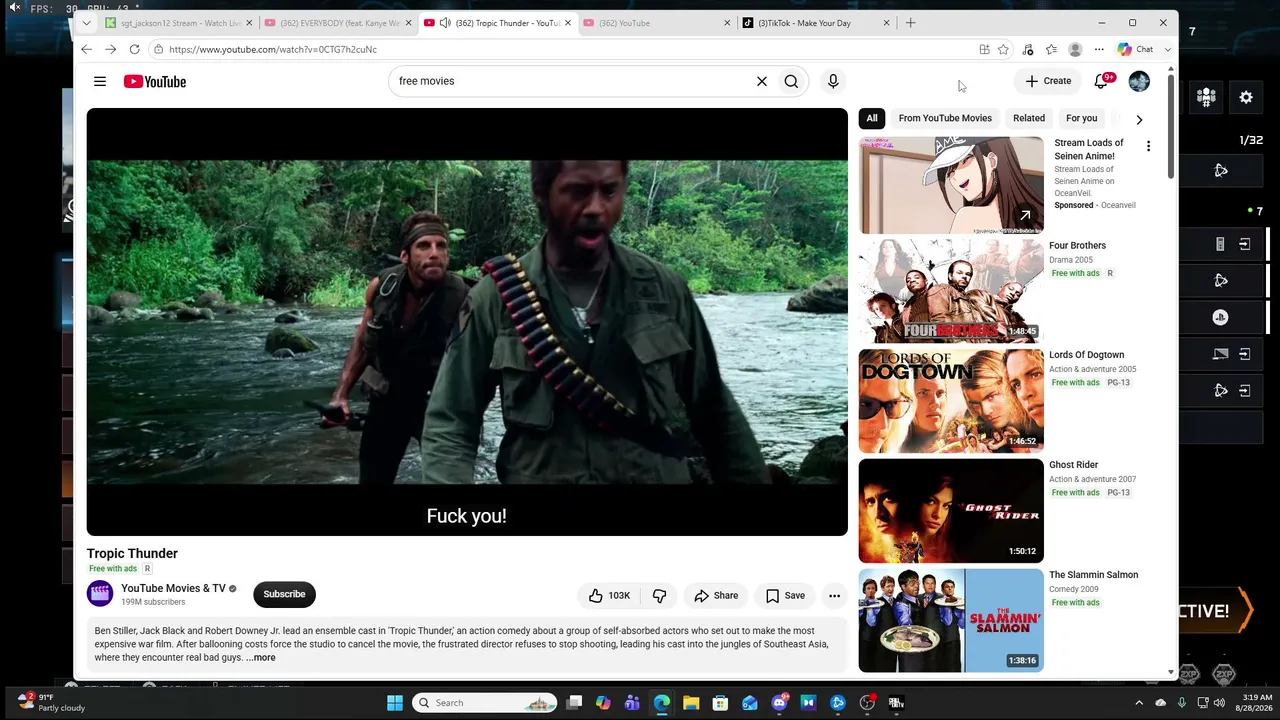Open a new browser tab
The image size is (1280, 720).
910,23
